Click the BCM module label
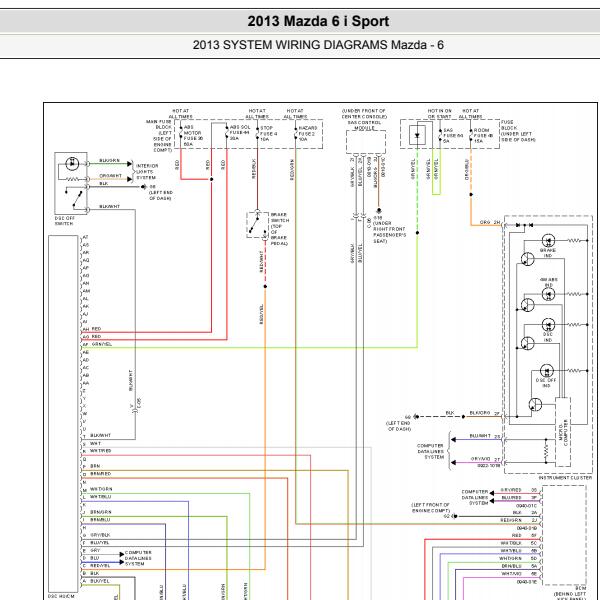This screenshot has height=600, width=600. click(x=580, y=588)
